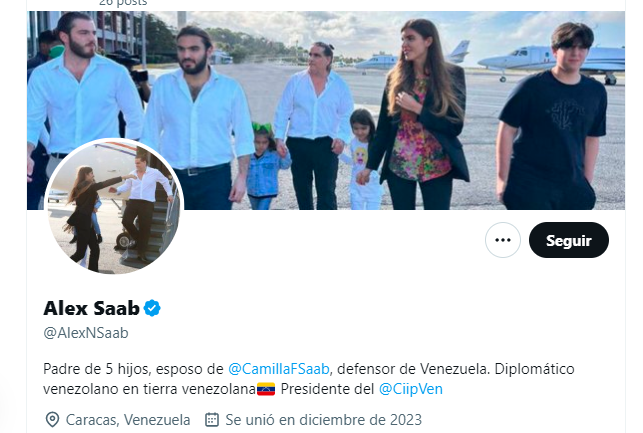The height and width of the screenshot is (433, 643).
Task: Click the location pin icon
Action: 52,420
